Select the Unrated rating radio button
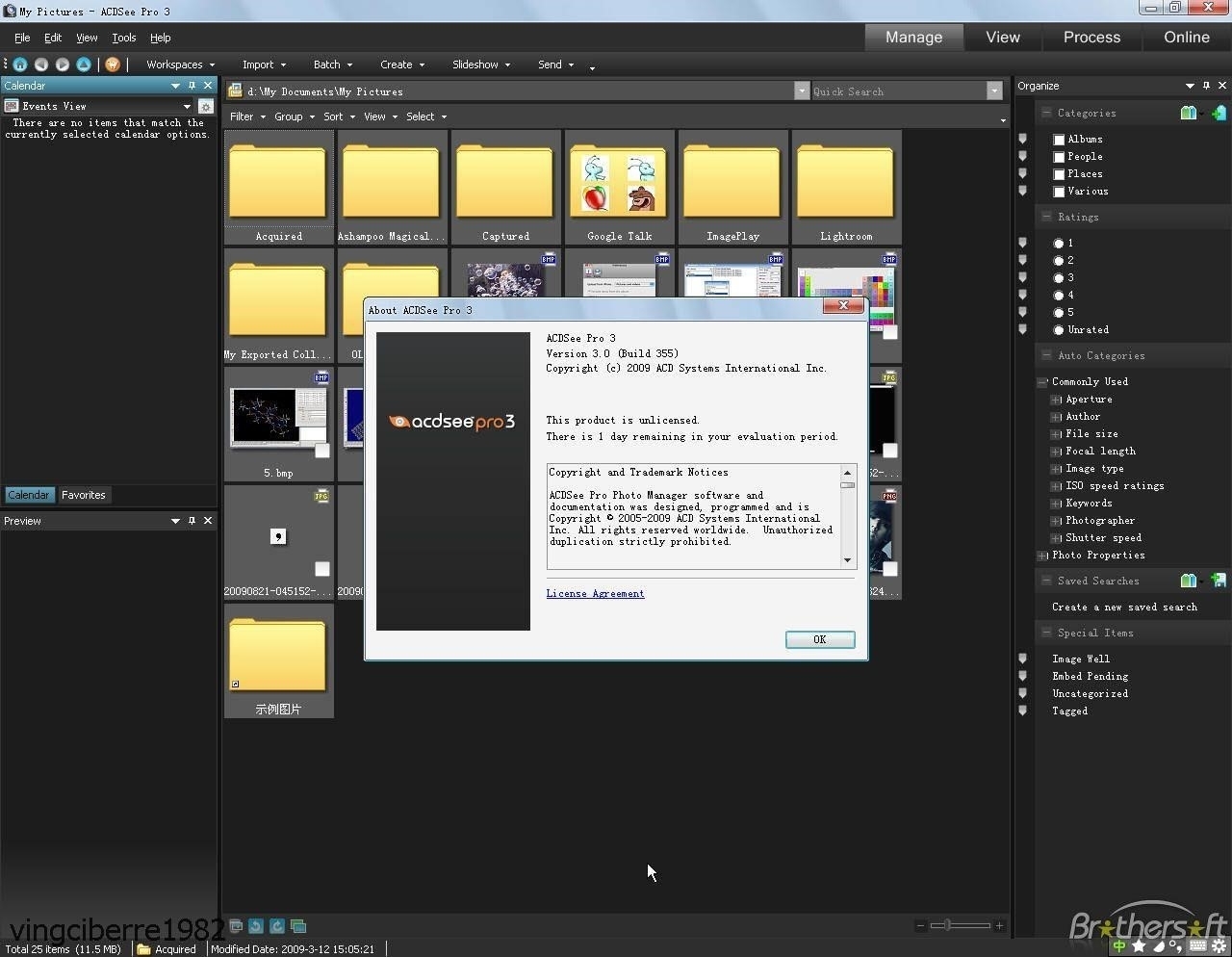Viewport: 1232px width, 957px height. (x=1059, y=330)
